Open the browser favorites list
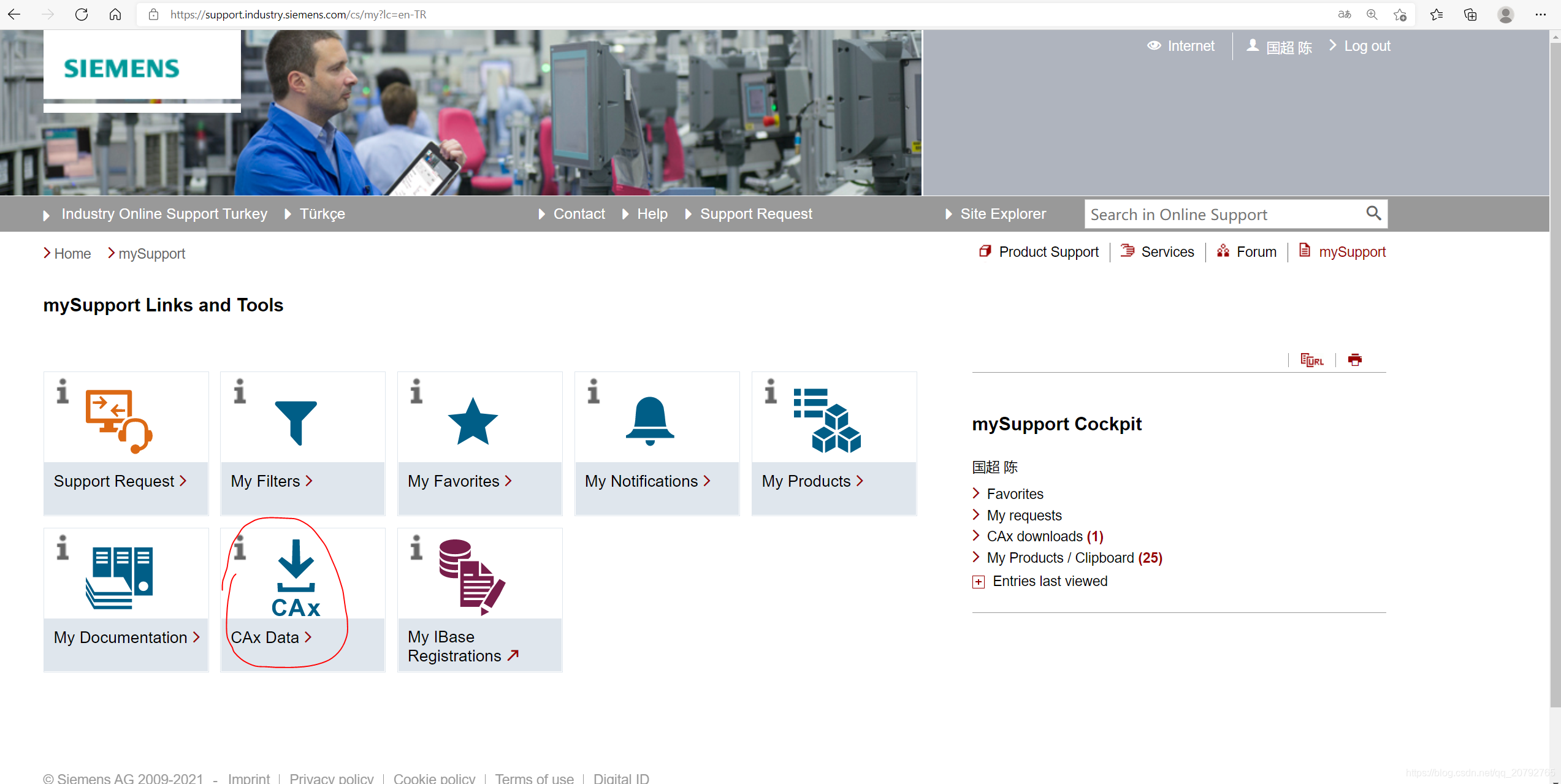Image resolution: width=1561 pixels, height=784 pixels. (1437, 15)
